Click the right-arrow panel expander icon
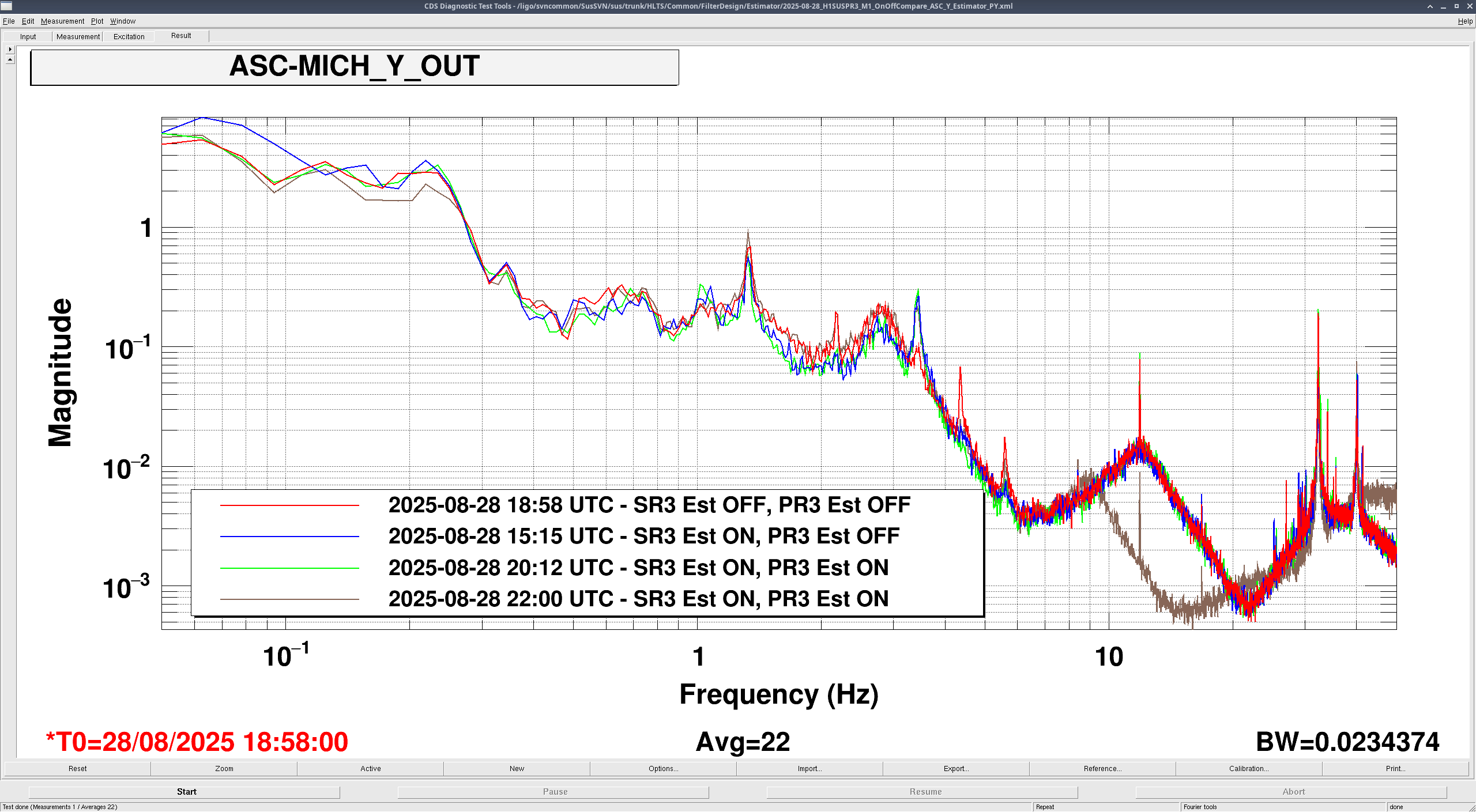Viewport: 1476px width, 812px height. click(x=10, y=50)
